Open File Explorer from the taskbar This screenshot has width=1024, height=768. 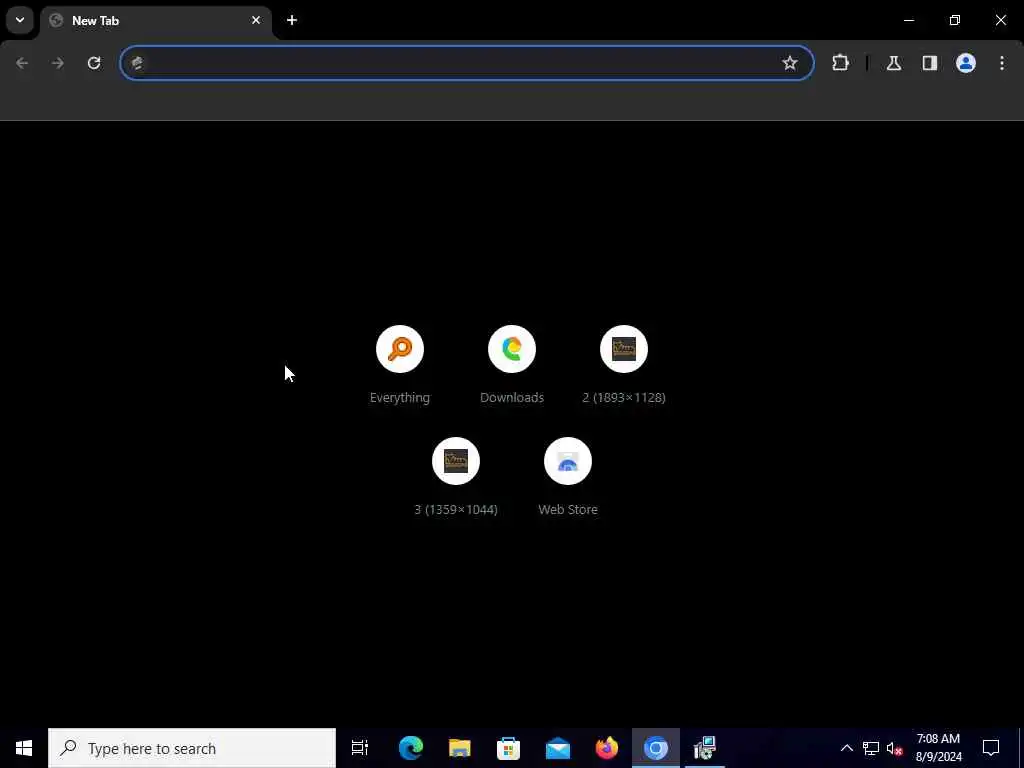[460, 748]
